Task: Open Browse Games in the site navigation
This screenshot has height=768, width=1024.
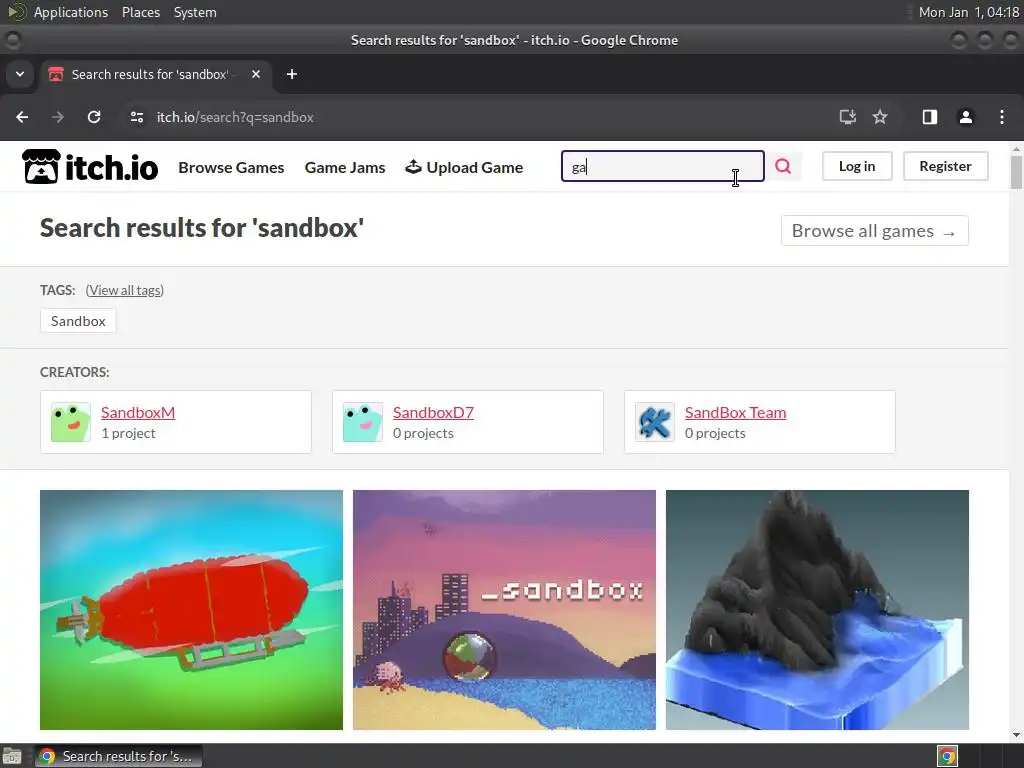Action: point(231,167)
